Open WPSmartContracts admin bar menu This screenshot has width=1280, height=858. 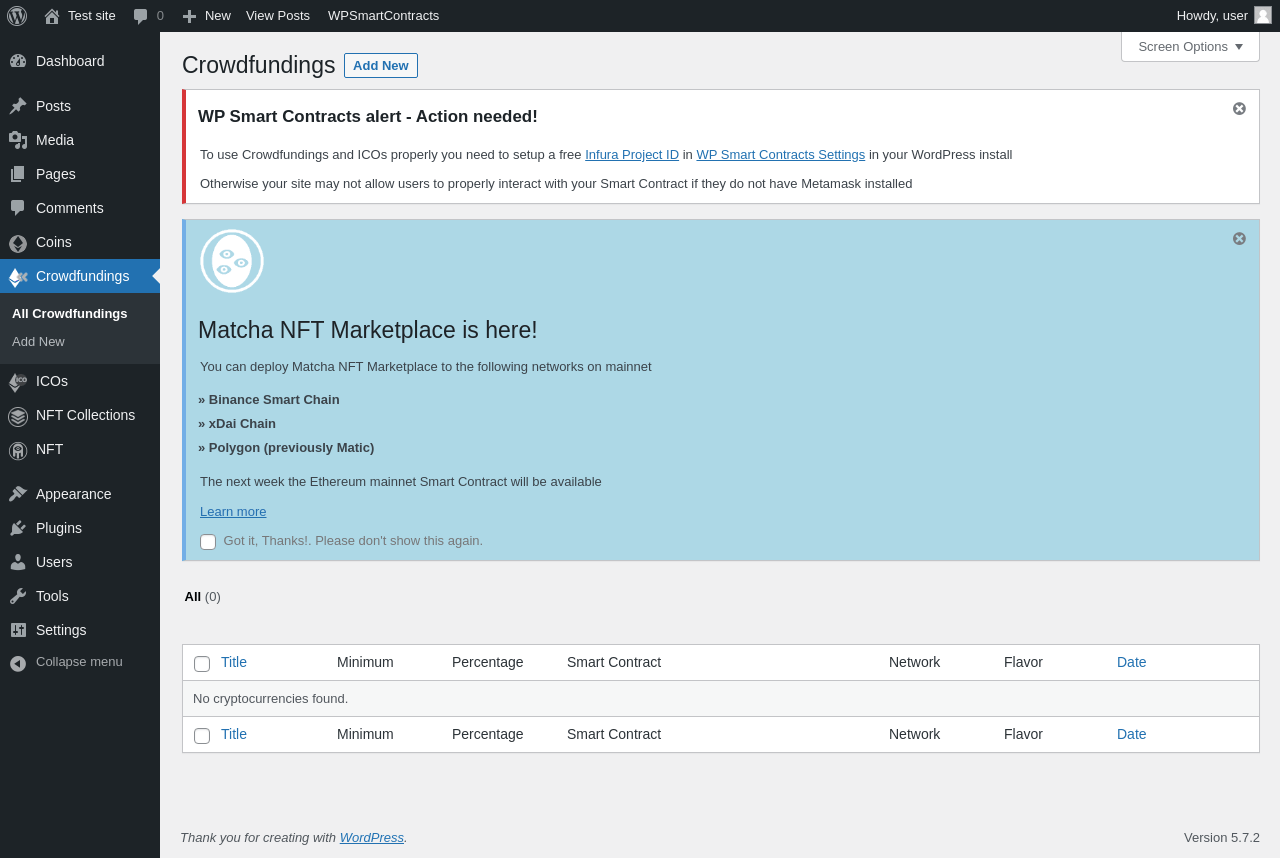click(x=383, y=16)
